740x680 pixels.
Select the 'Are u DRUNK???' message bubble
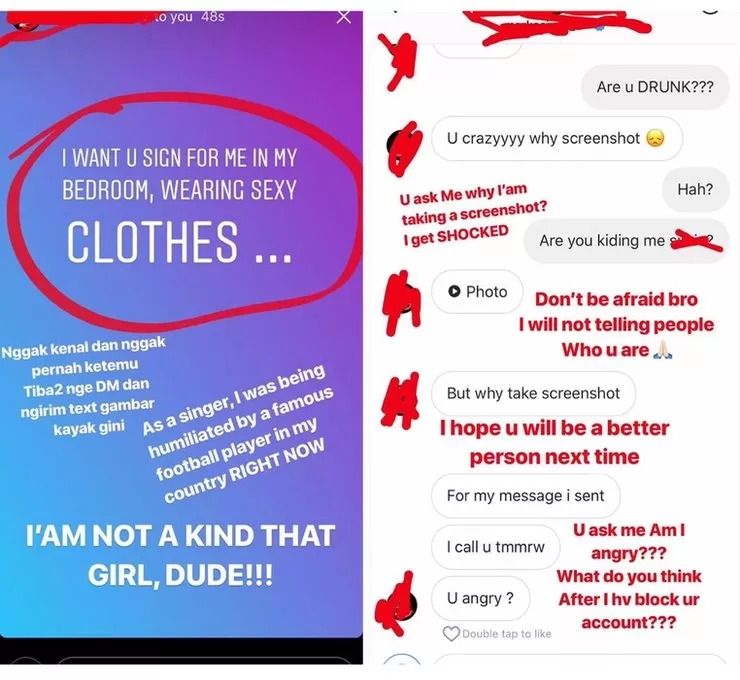click(655, 87)
